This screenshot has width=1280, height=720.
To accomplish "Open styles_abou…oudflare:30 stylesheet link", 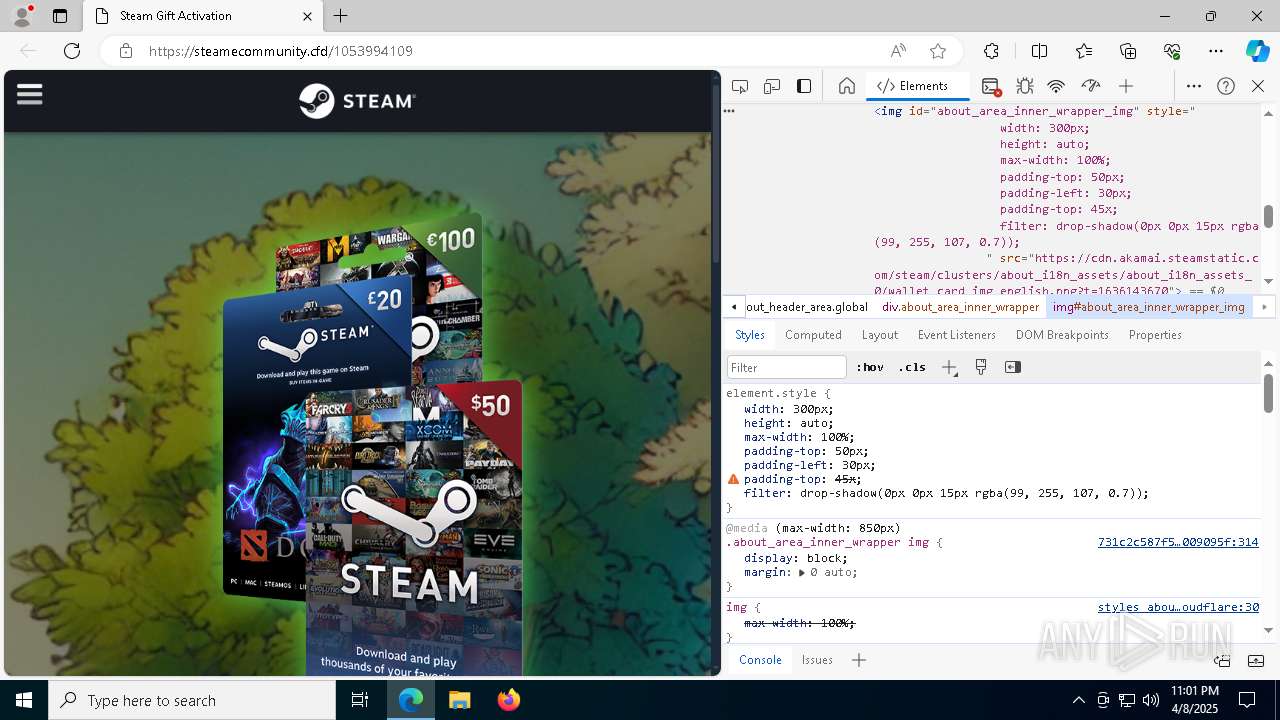I will coord(1178,607).
